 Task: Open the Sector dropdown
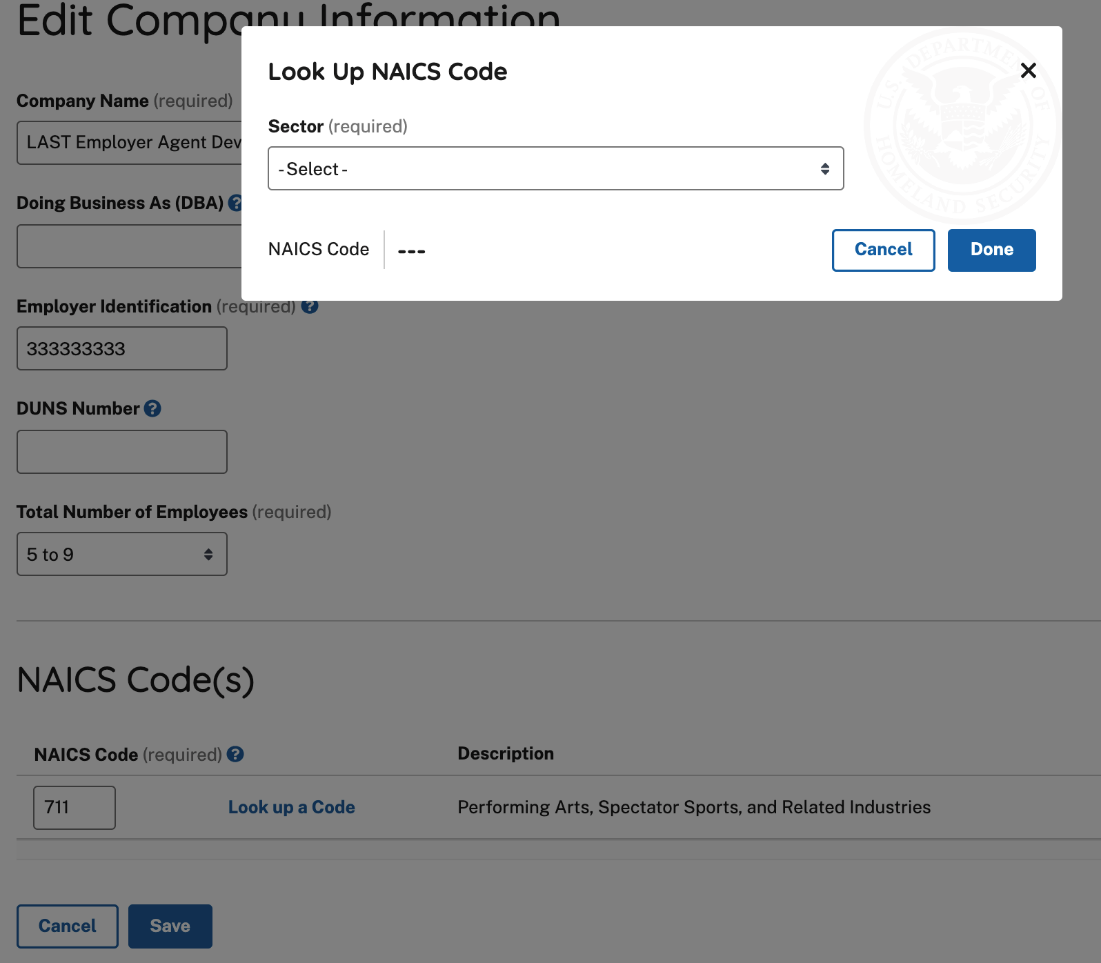[555, 169]
